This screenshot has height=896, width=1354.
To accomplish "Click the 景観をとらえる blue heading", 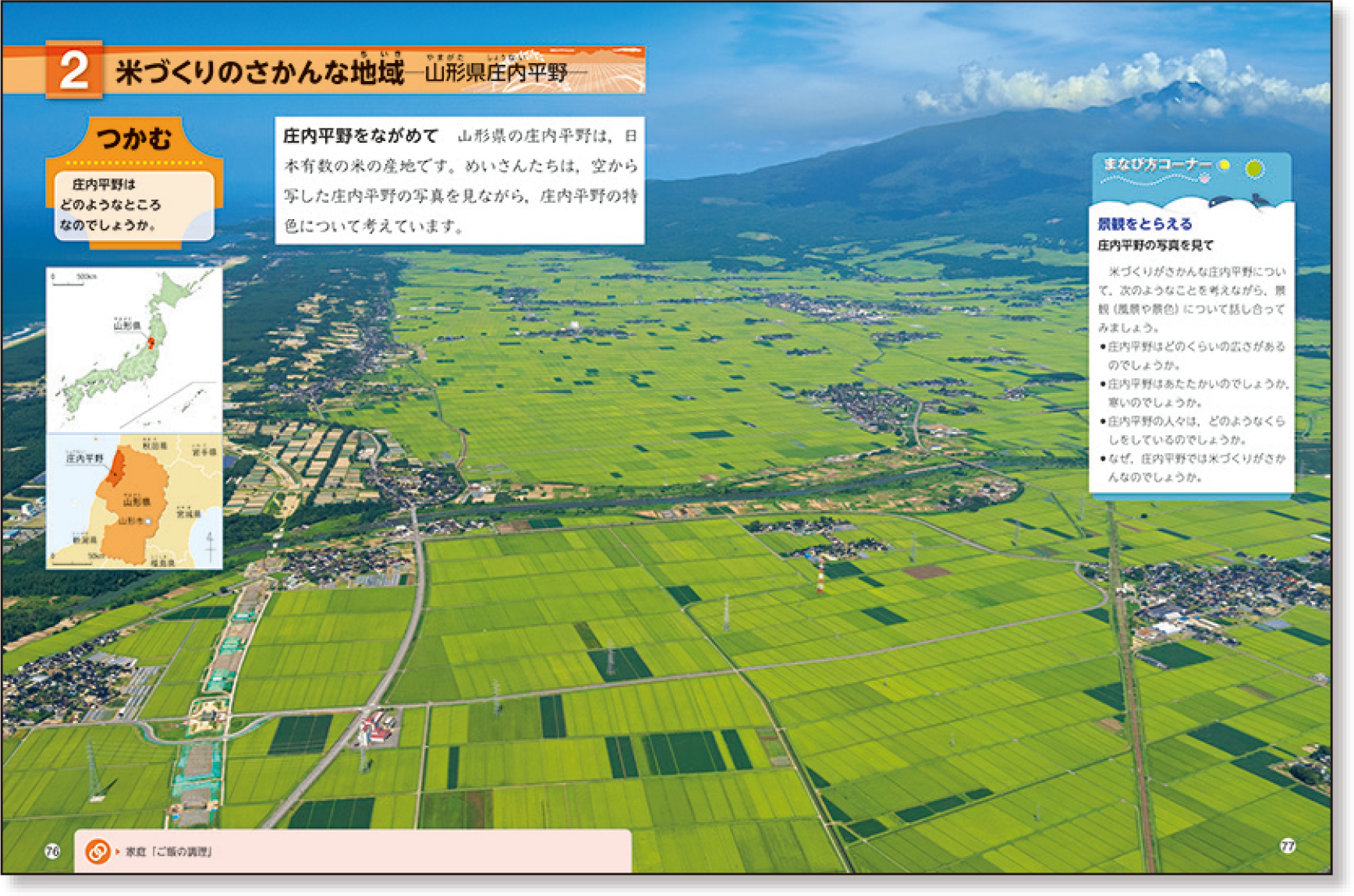I will tap(1144, 224).
